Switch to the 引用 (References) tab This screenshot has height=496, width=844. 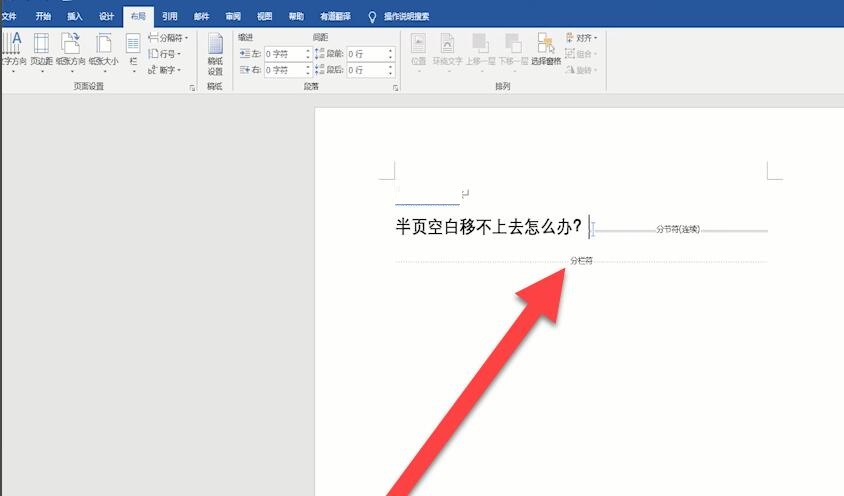170,17
